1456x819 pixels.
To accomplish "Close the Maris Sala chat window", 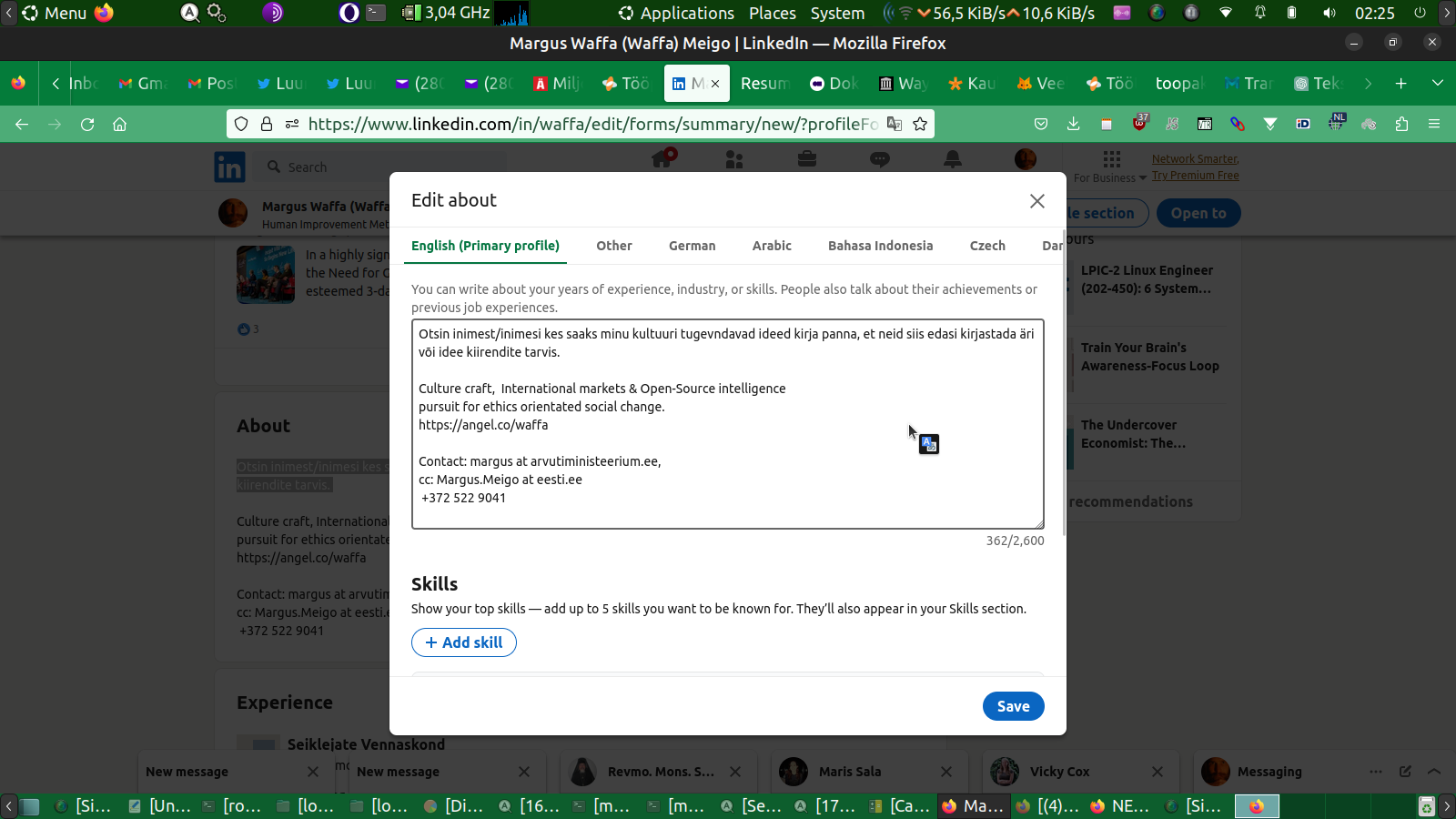I will click(x=946, y=772).
